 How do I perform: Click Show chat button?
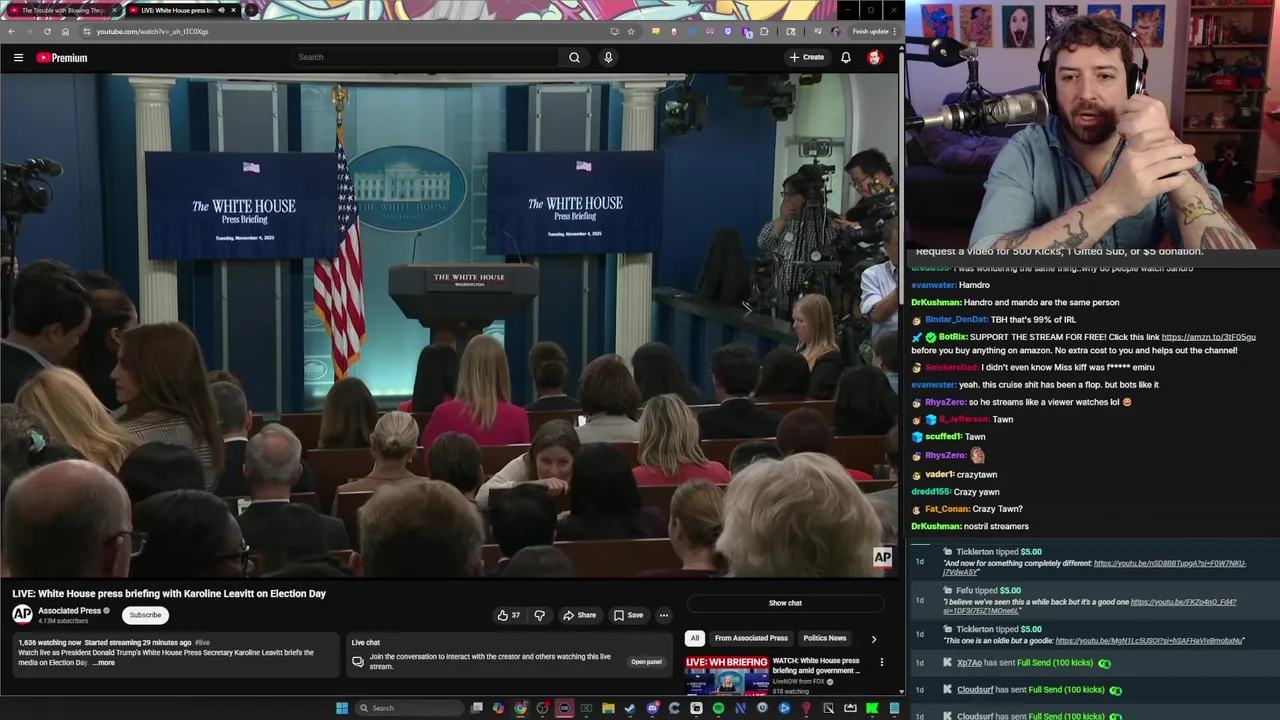click(785, 603)
